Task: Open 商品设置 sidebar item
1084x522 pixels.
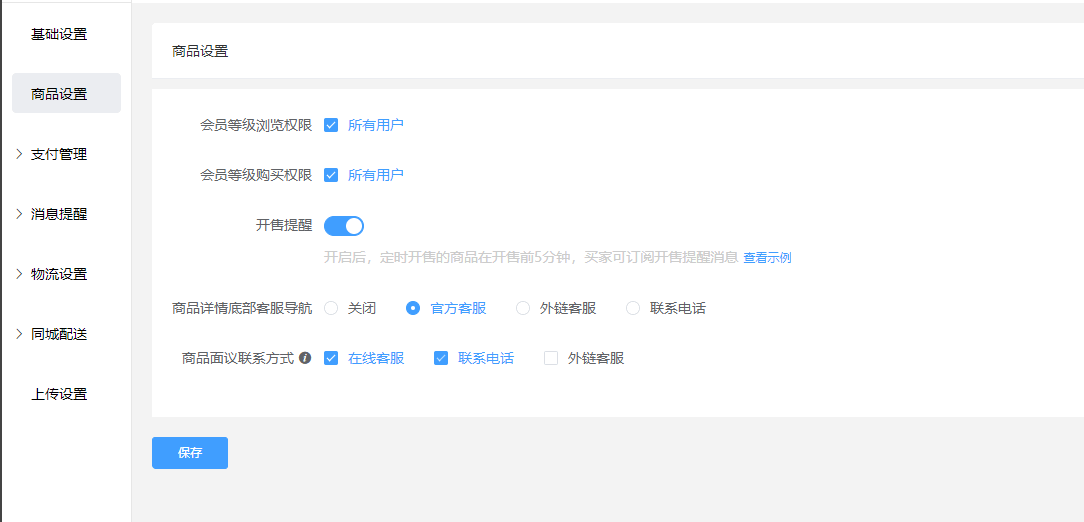Action: point(66,93)
